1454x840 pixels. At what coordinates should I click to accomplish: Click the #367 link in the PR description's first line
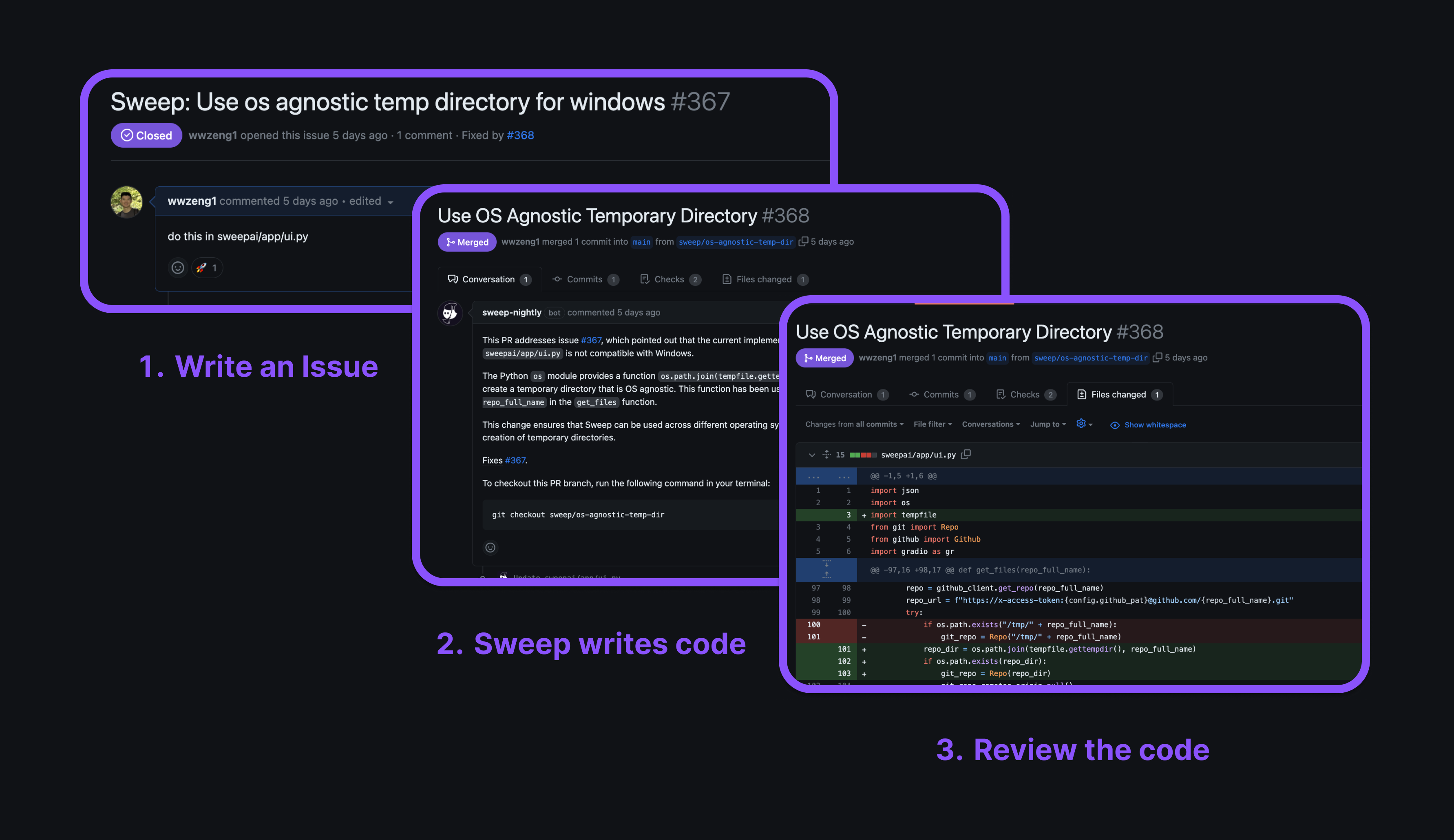pos(590,340)
